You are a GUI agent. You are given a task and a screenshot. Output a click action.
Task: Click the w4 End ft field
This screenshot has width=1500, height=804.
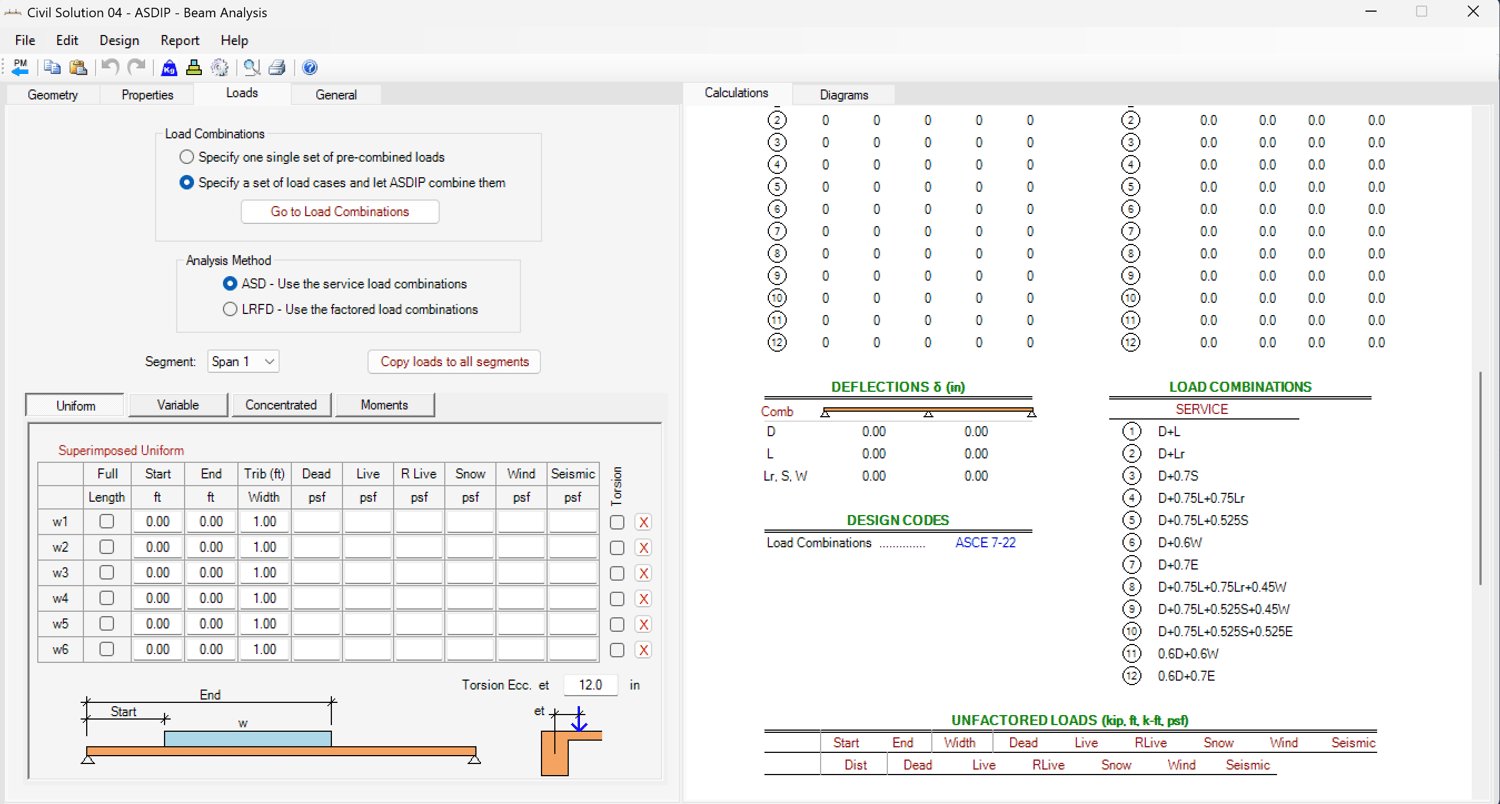pos(211,598)
